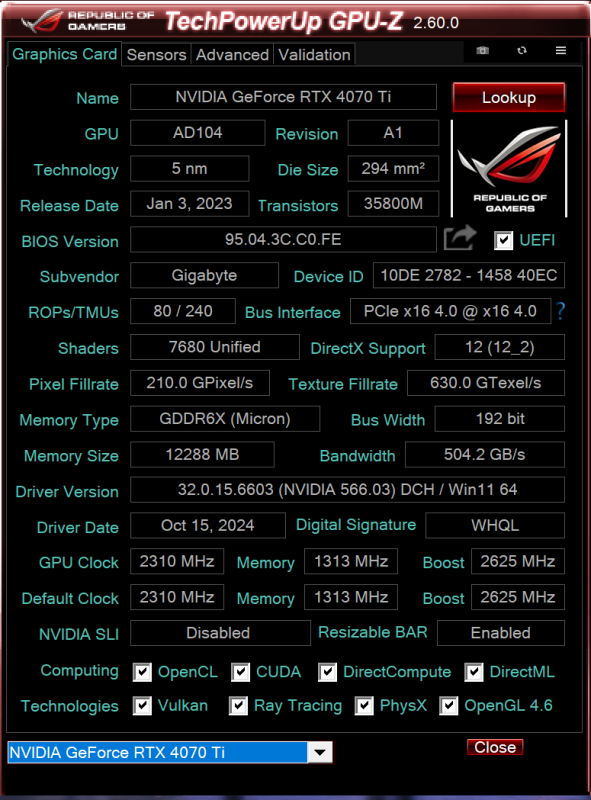Select the NVIDIA GeForce RTX 4070 Ti combo box

click(x=170, y=752)
